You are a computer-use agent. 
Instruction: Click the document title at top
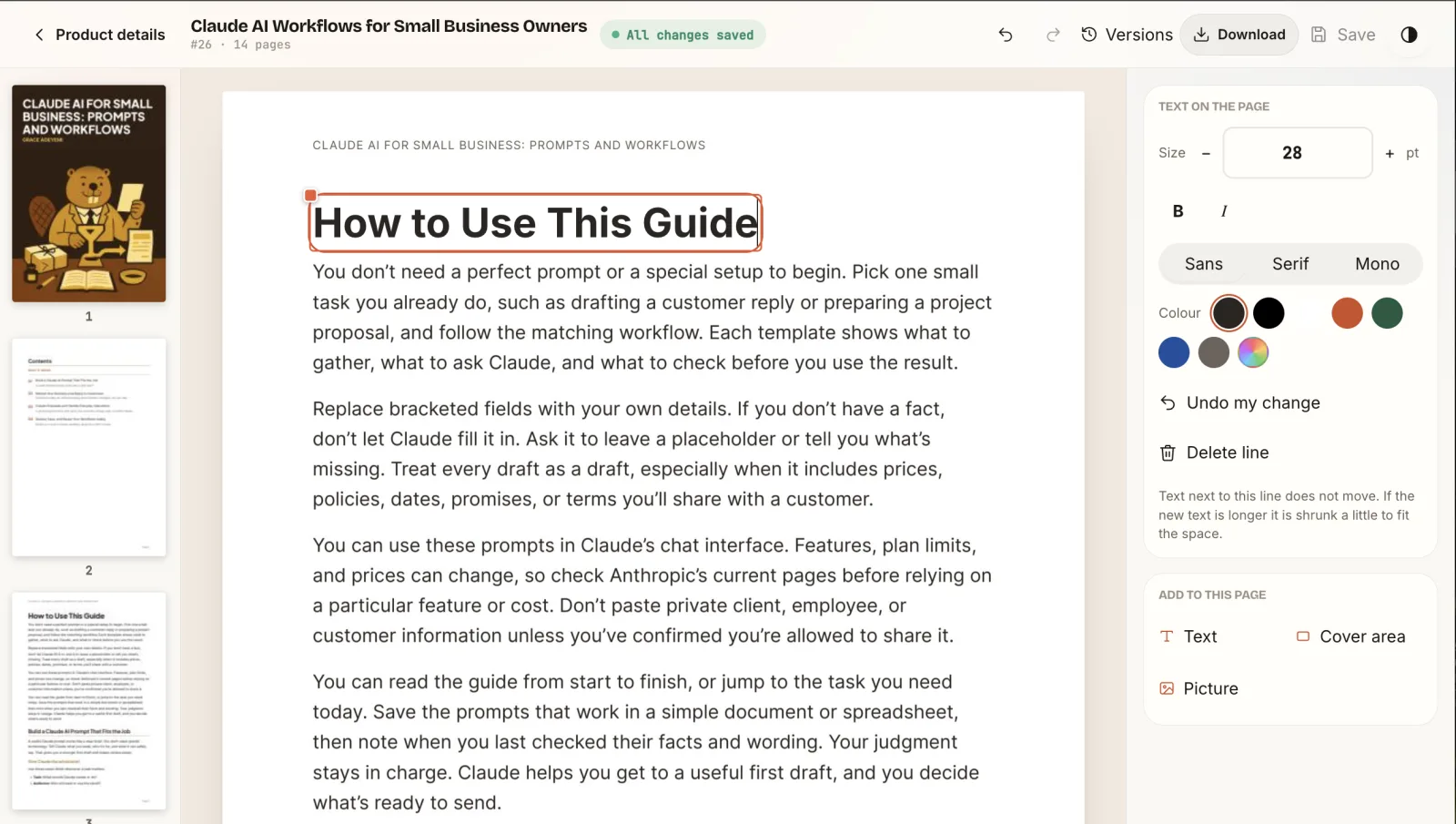pyautogui.click(x=389, y=26)
